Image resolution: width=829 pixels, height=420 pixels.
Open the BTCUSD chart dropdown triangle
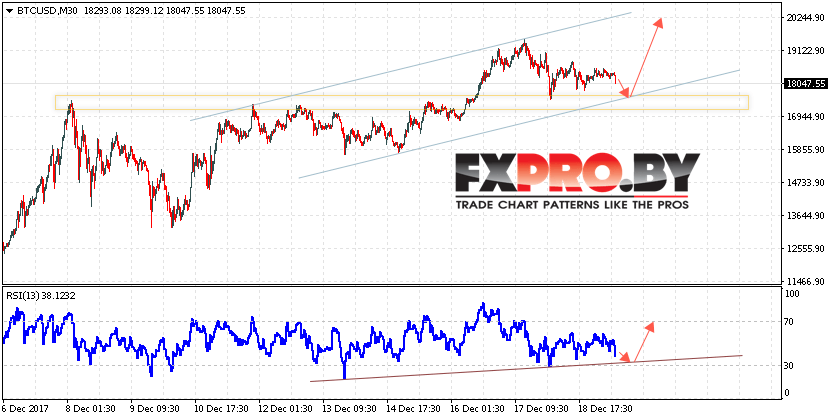pos(8,10)
